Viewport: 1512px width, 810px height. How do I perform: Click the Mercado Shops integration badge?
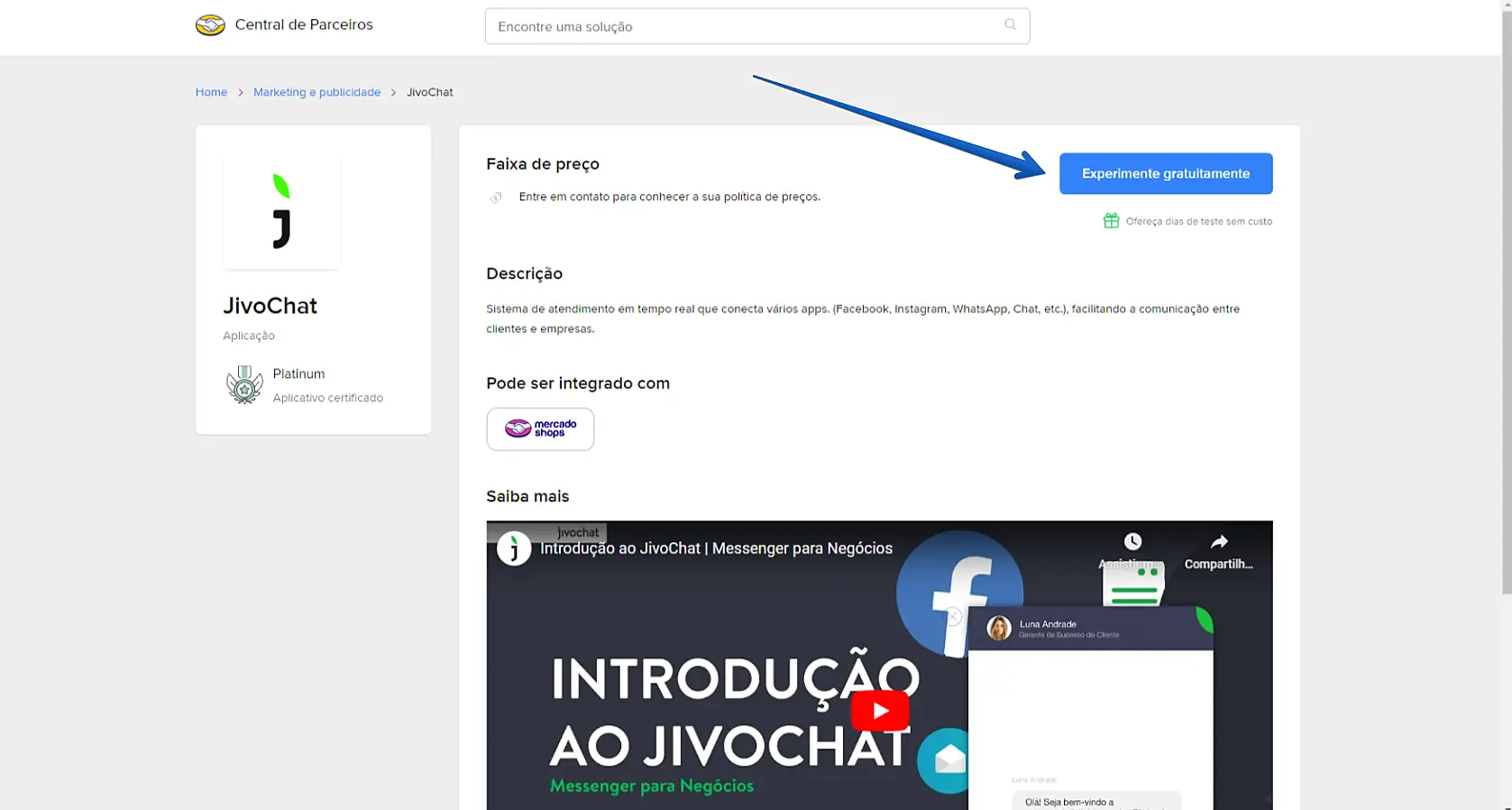point(540,428)
